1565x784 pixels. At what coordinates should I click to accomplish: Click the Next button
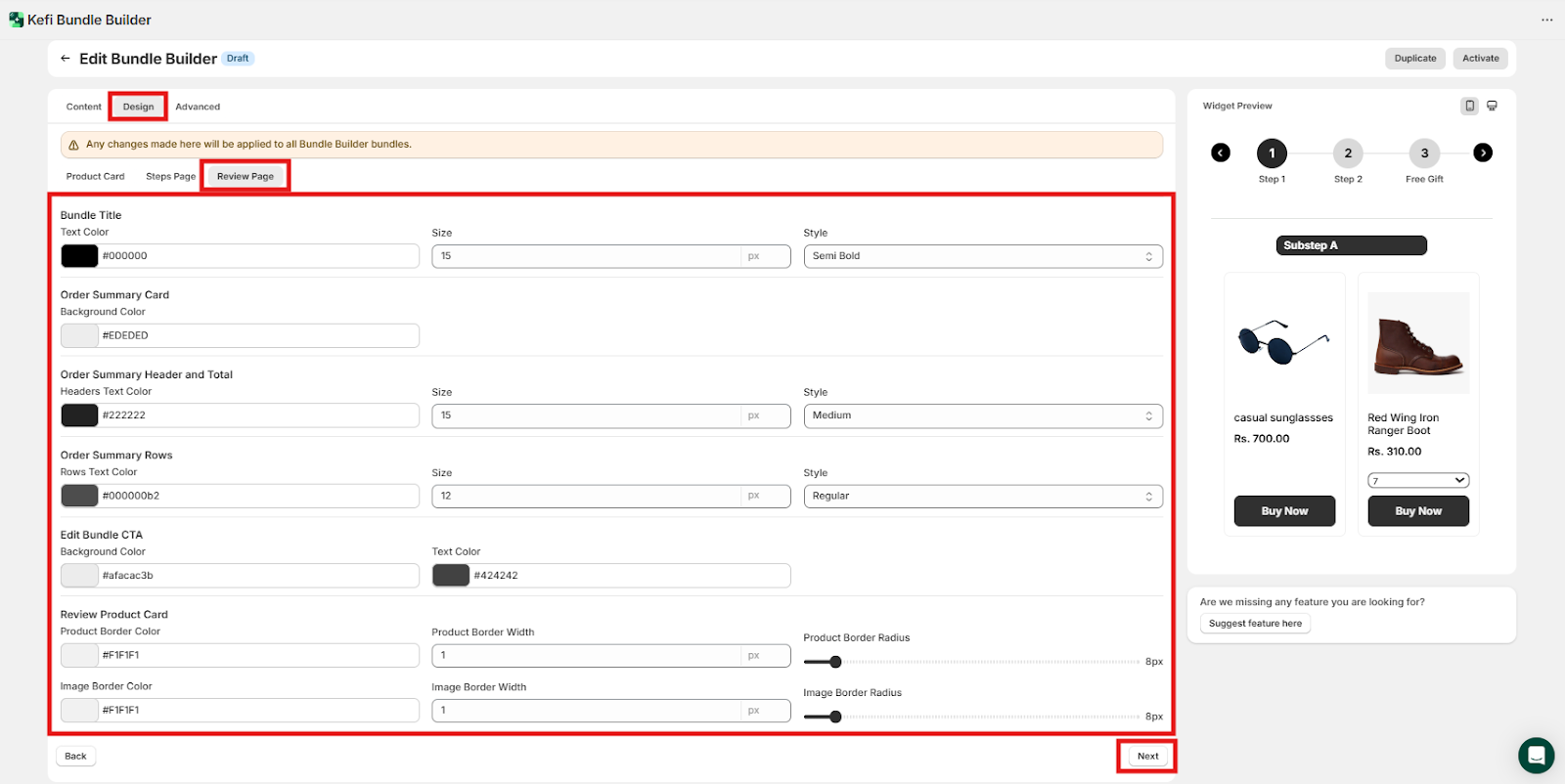[1147, 756]
